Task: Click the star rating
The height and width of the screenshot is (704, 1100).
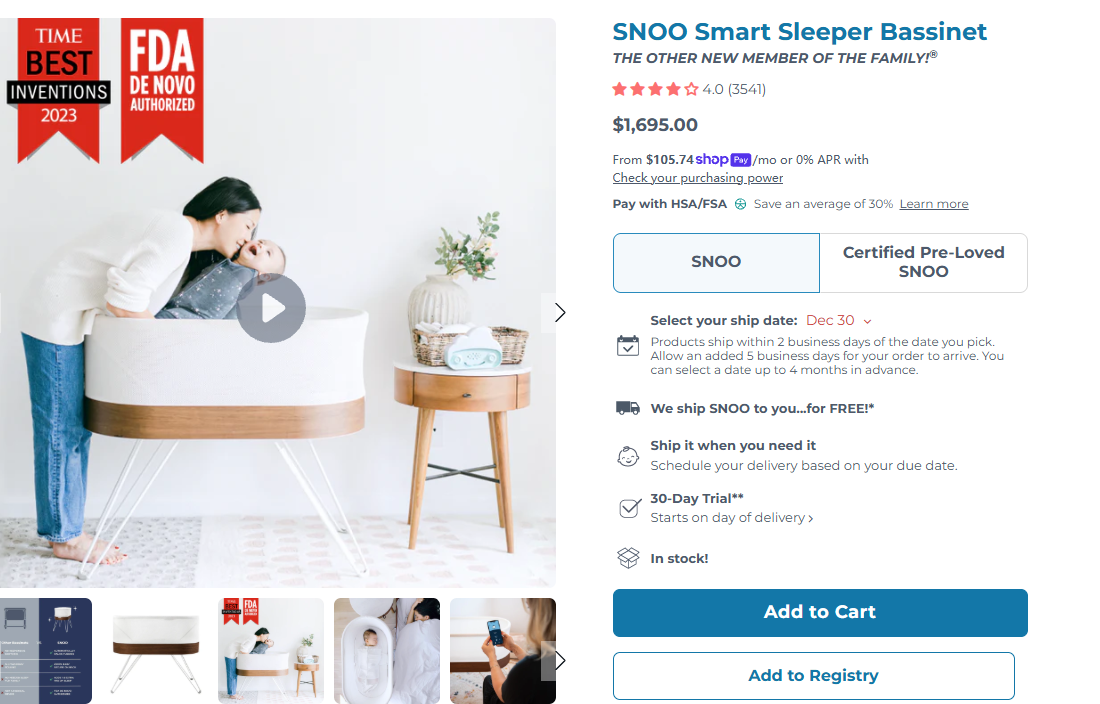Action: pos(655,89)
